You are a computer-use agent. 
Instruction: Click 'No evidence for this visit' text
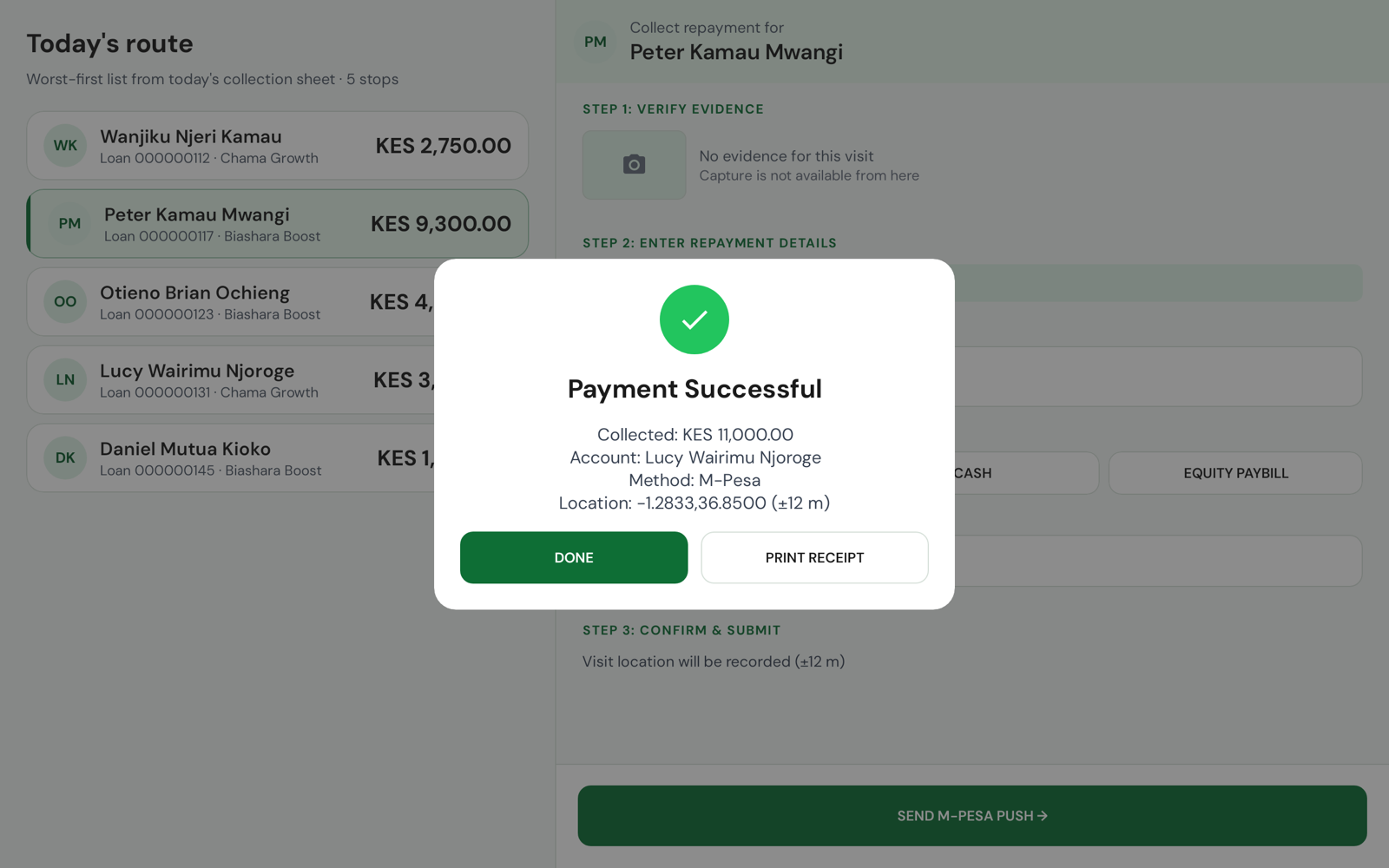787,156
